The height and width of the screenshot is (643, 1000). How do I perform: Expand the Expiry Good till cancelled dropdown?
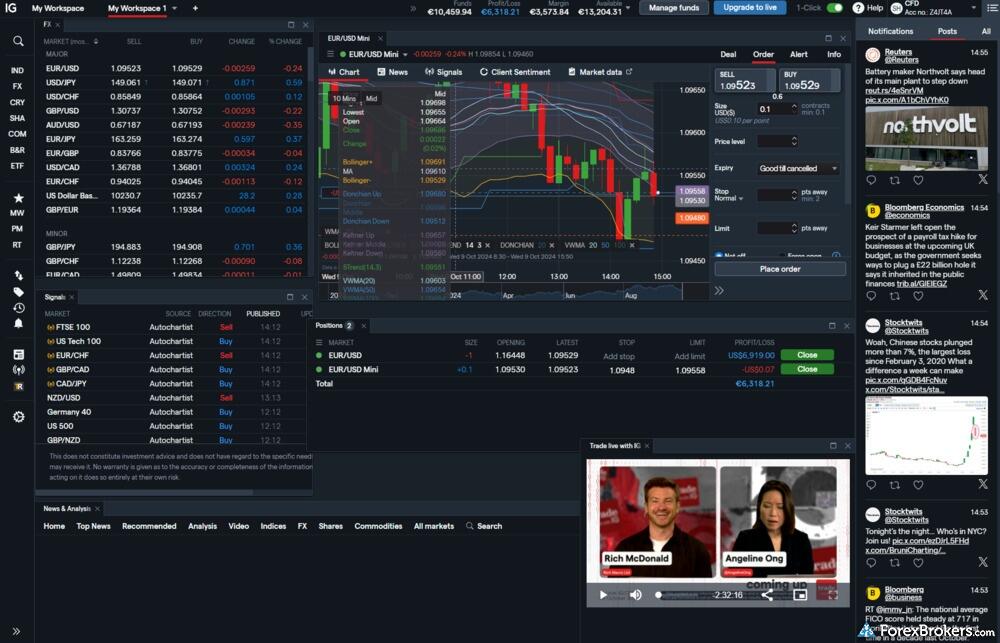(x=797, y=168)
